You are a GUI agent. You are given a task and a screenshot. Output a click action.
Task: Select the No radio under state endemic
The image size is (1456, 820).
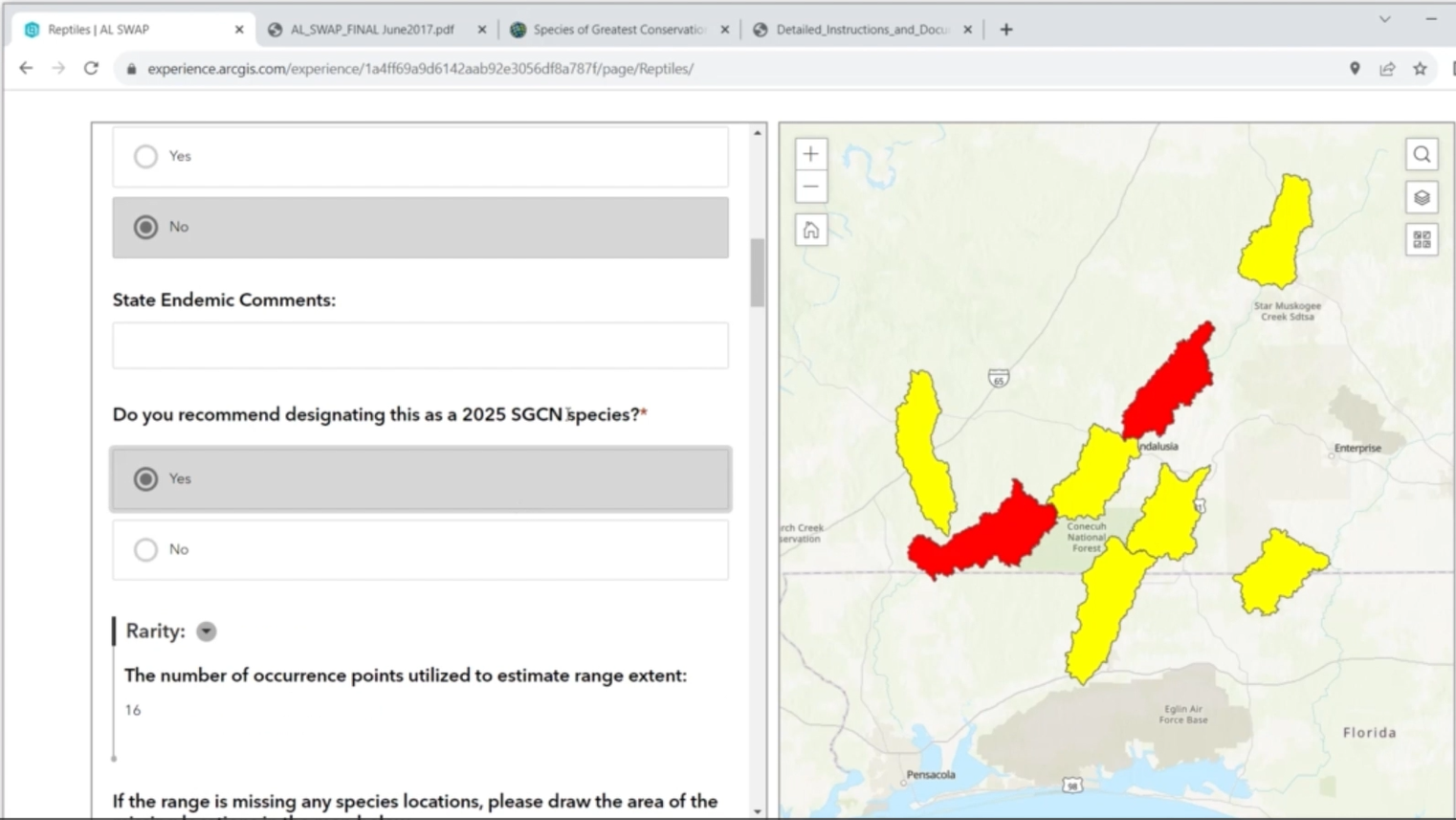[145, 227]
